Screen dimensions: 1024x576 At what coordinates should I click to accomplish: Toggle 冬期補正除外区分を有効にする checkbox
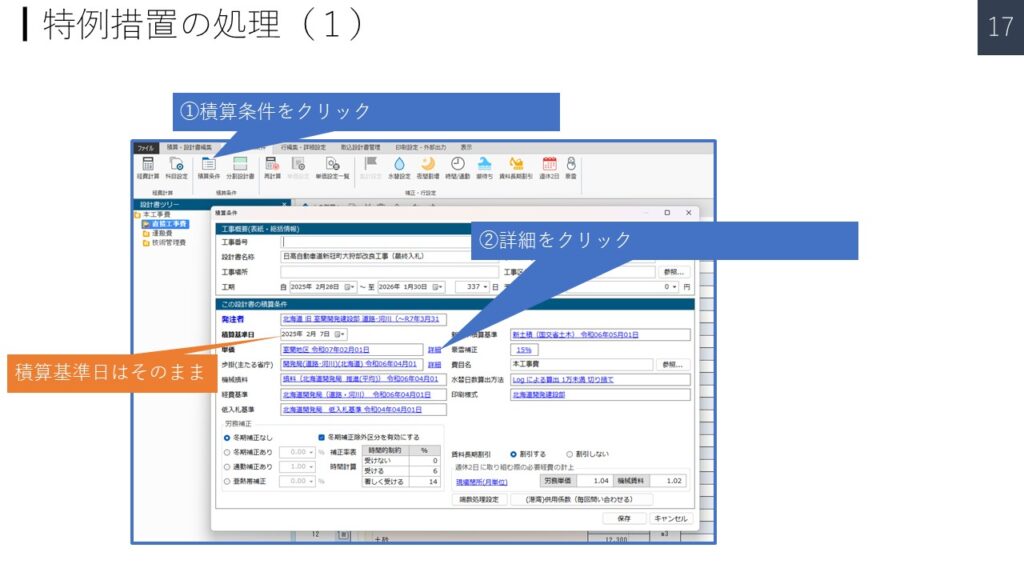coord(321,437)
